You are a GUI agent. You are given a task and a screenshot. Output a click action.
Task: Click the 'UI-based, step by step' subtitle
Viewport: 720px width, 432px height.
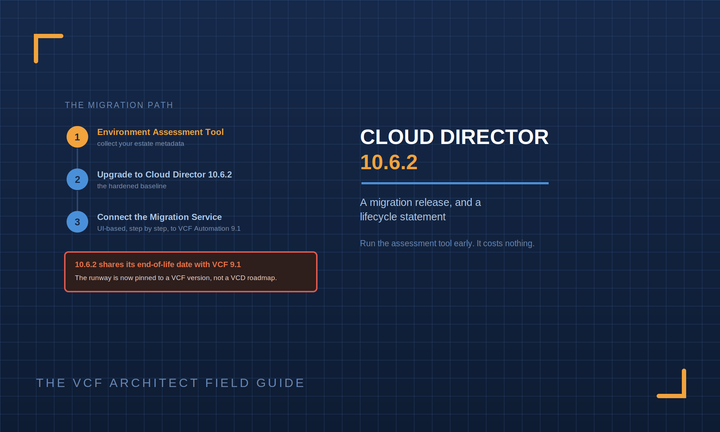pos(169,229)
